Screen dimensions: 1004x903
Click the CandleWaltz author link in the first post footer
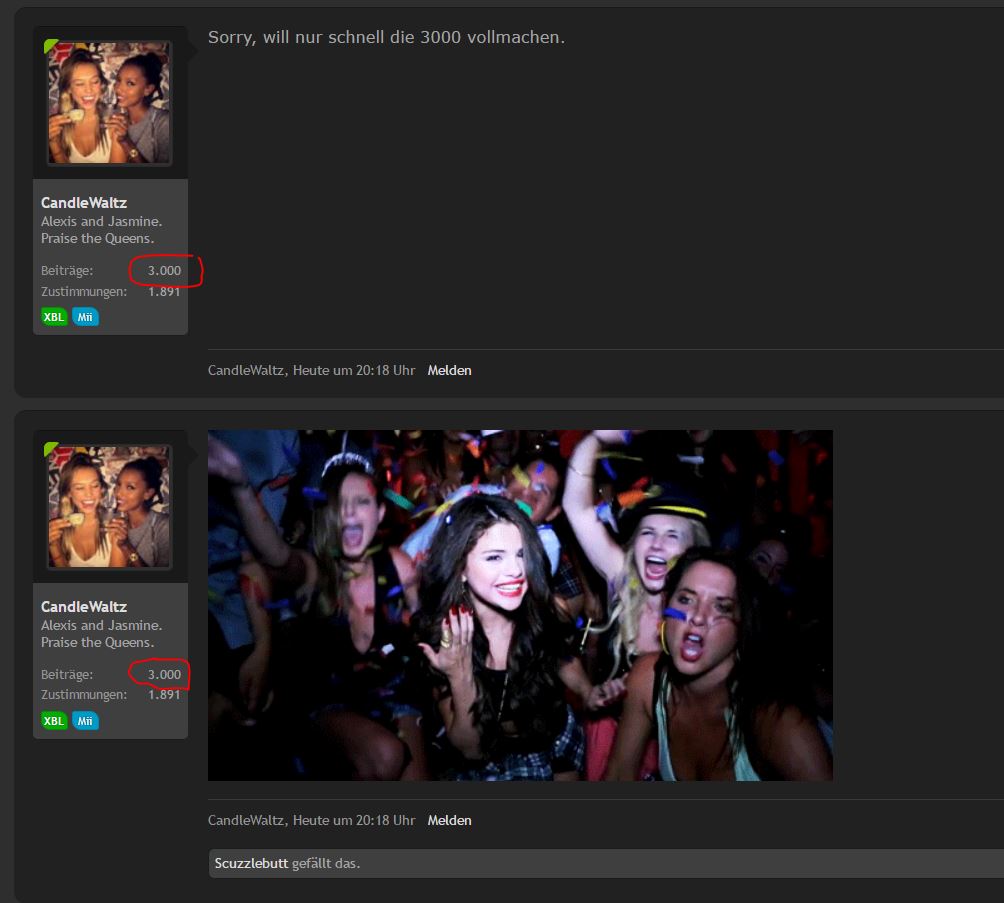(x=246, y=370)
